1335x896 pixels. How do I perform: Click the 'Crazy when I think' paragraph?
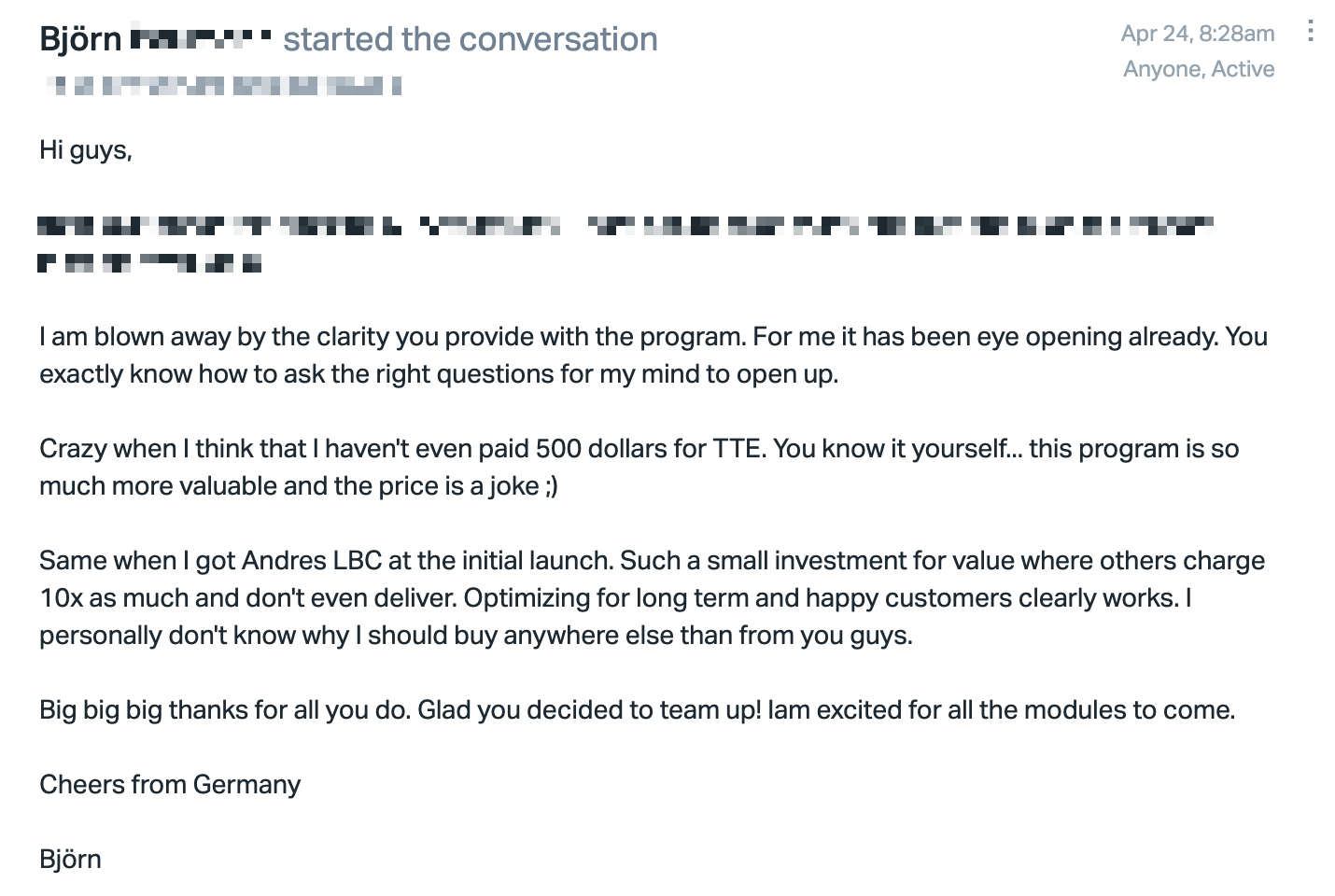pos(639,468)
